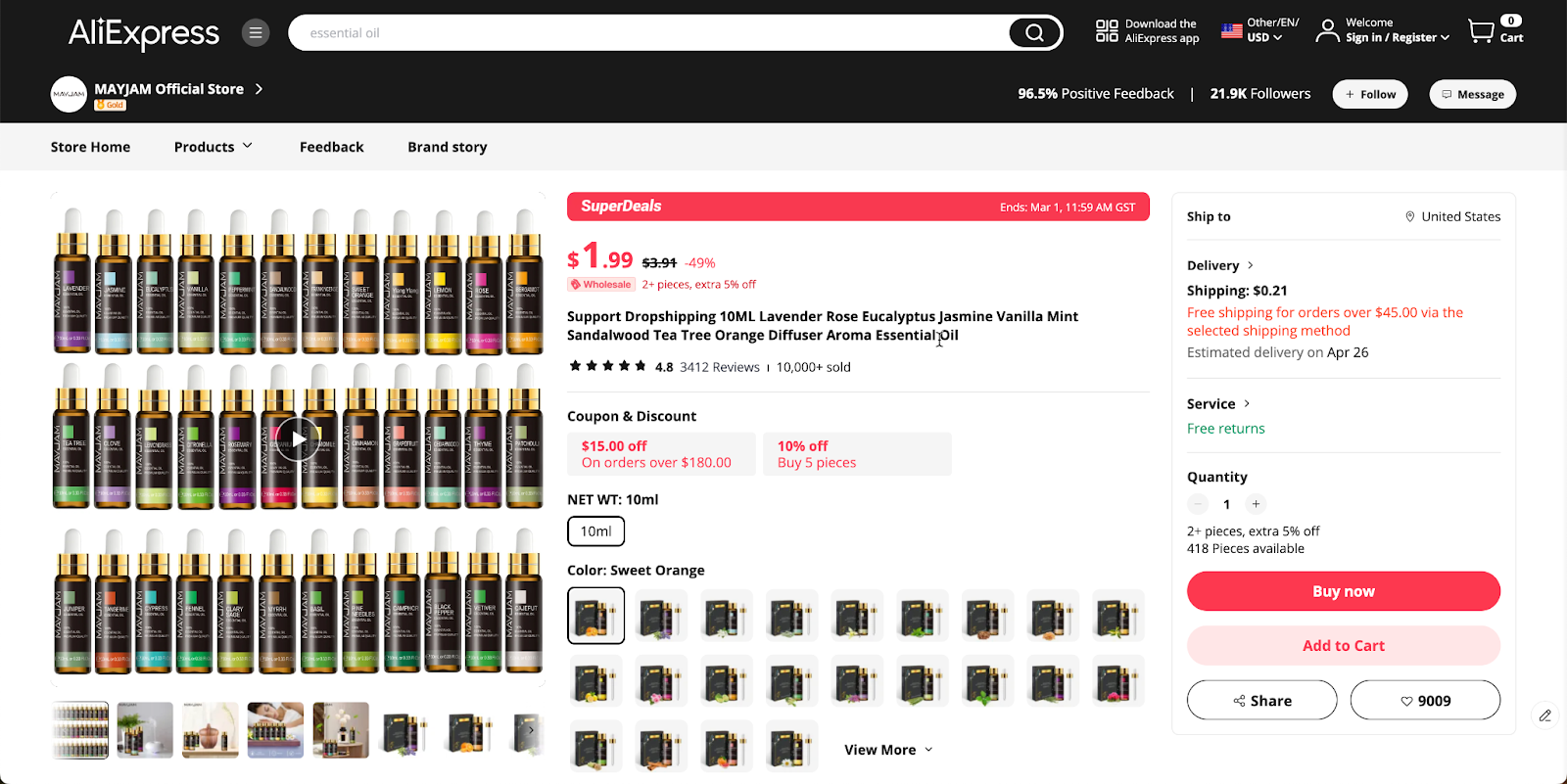Select first color option in second row
The height and width of the screenshot is (784, 1567).
pos(595,681)
